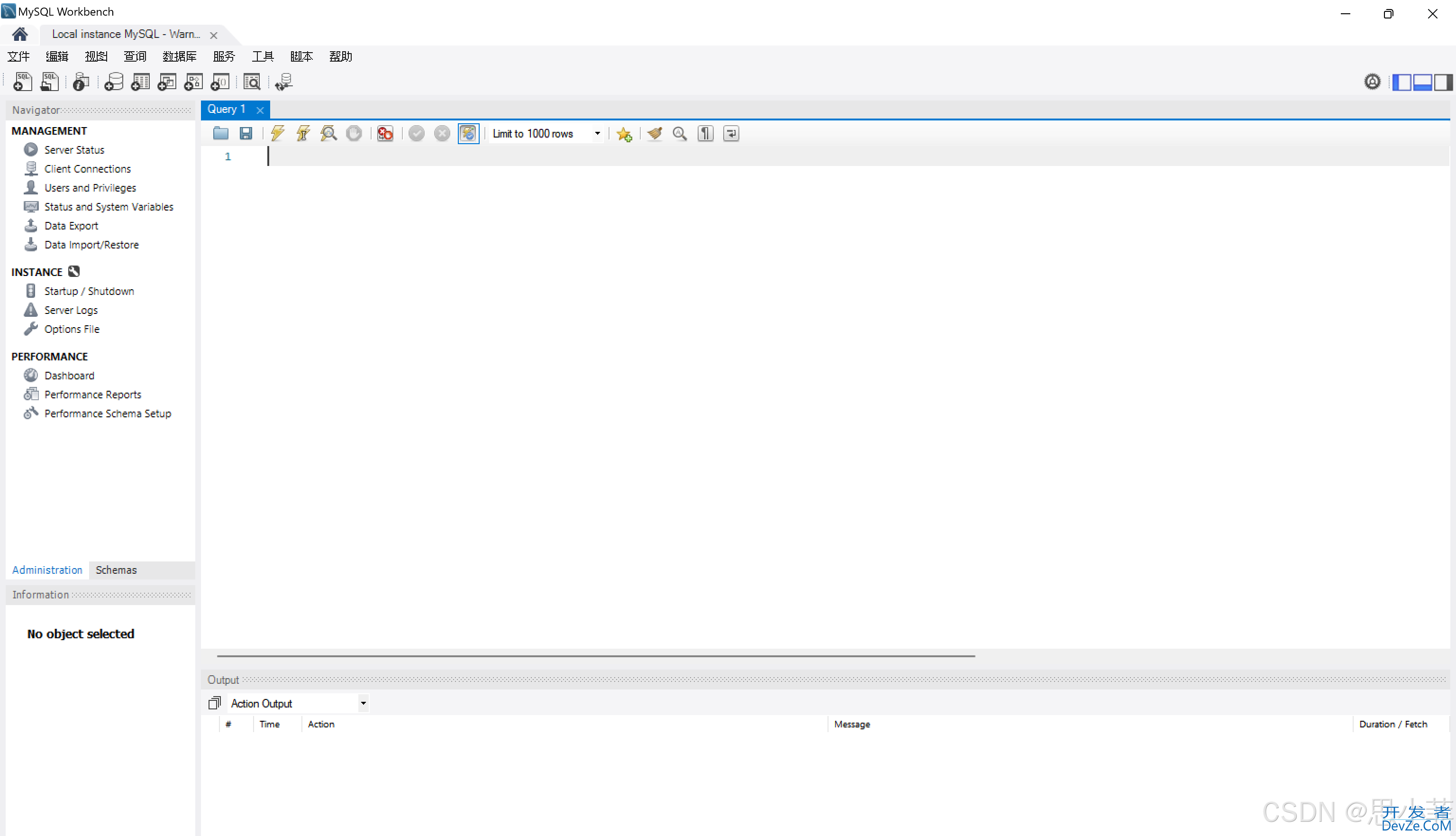The height and width of the screenshot is (836, 1456).
Task: Click the open-folder icon in the query toolbar
Action: (x=220, y=134)
